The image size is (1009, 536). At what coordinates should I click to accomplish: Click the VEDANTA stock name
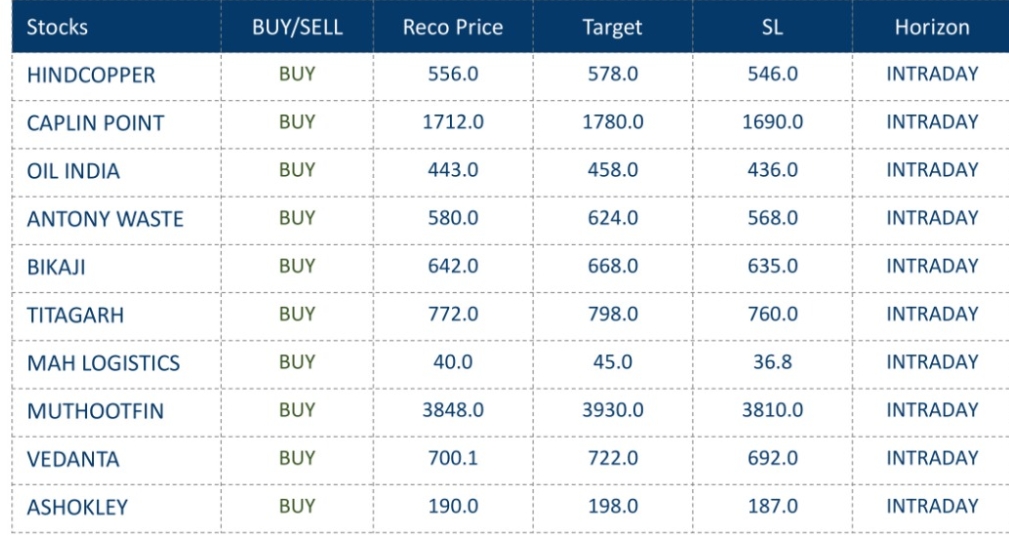(x=73, y=459)
